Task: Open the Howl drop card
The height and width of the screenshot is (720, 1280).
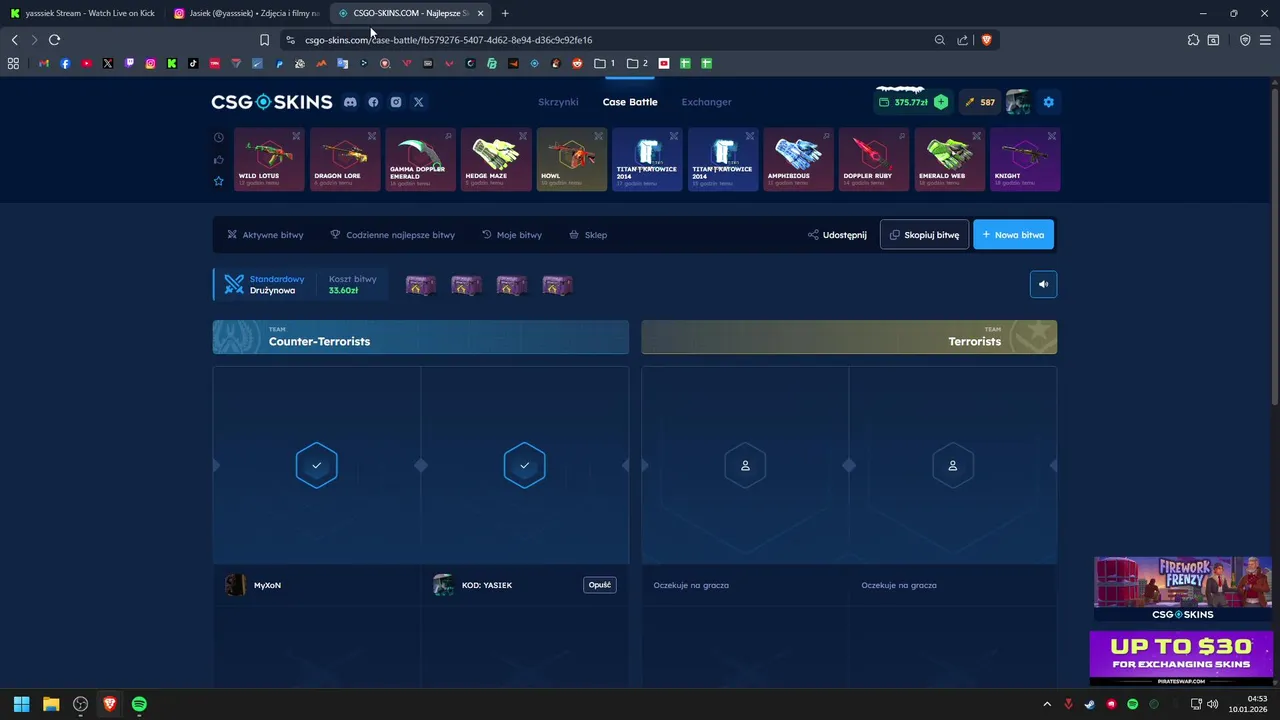Action: (x=572, y=159)
